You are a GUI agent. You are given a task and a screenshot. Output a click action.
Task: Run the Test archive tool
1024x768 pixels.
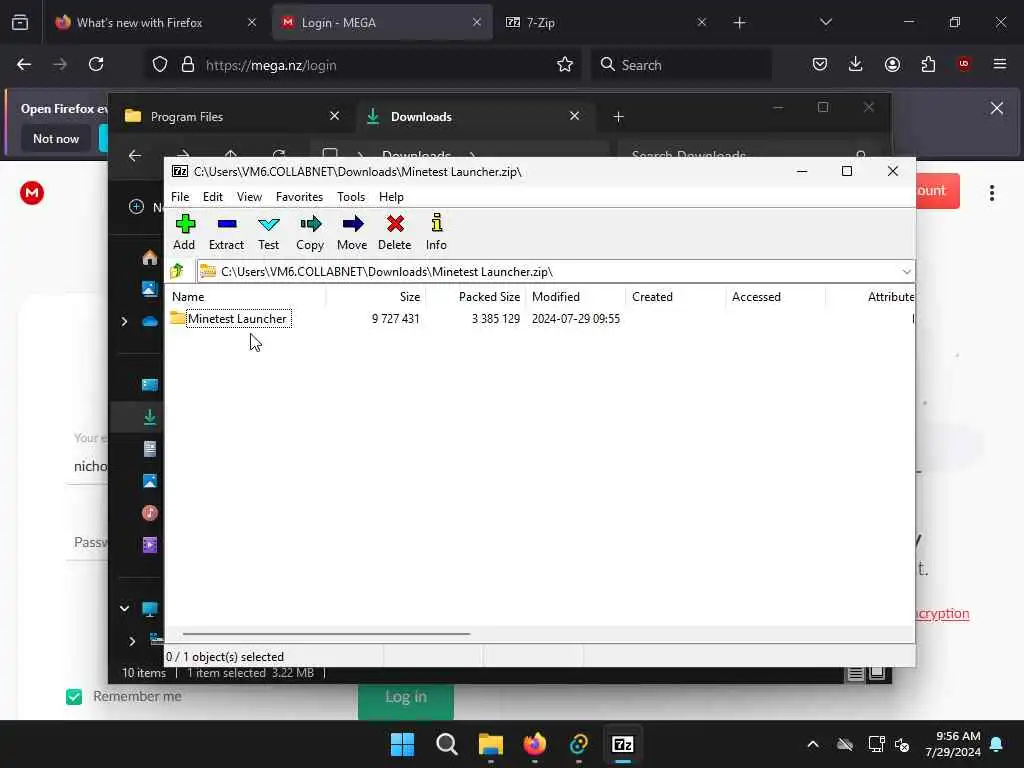pos(268,232)
